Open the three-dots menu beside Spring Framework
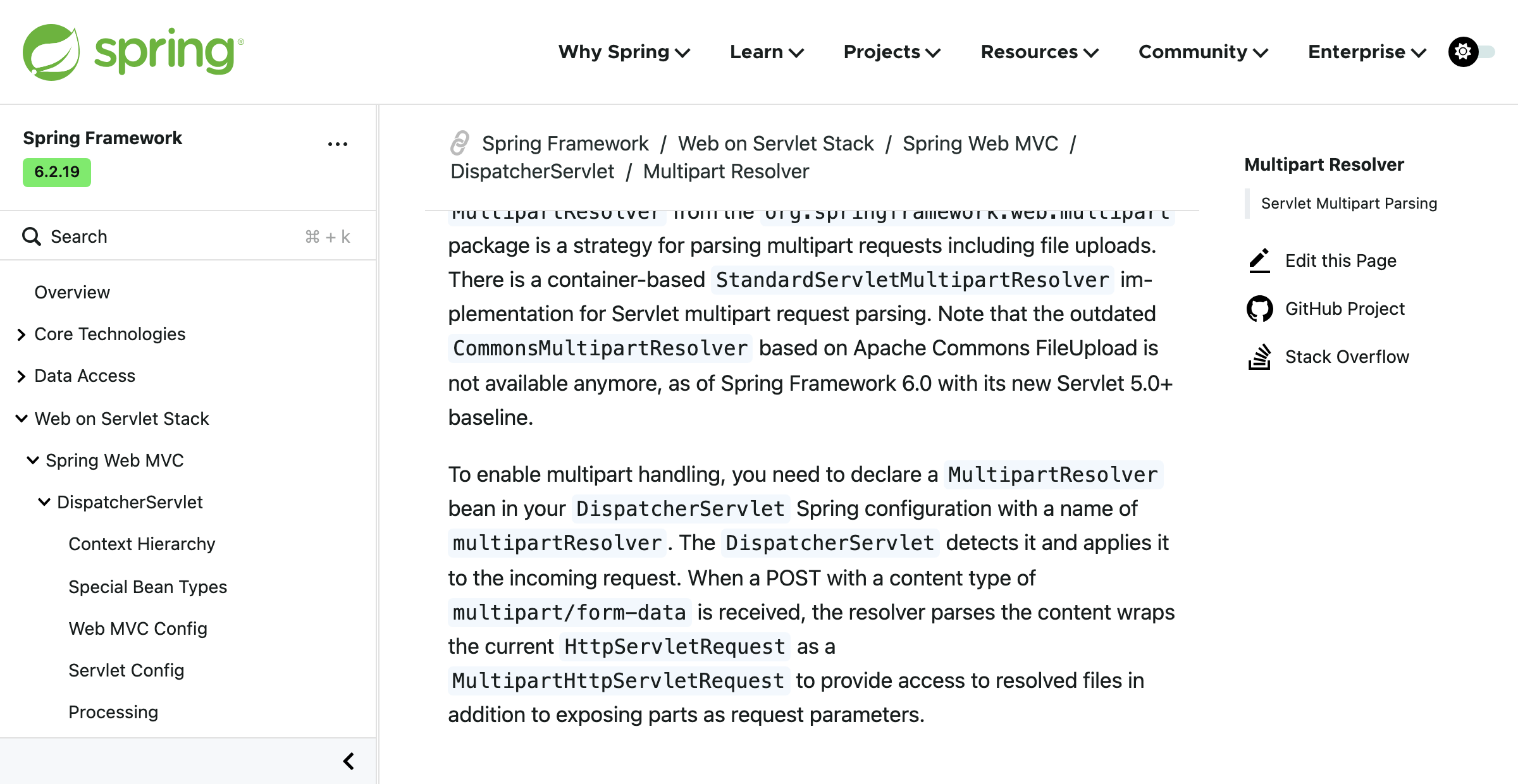The height and width of the screenshot is (784, 1518). click(x=338, y=144)
